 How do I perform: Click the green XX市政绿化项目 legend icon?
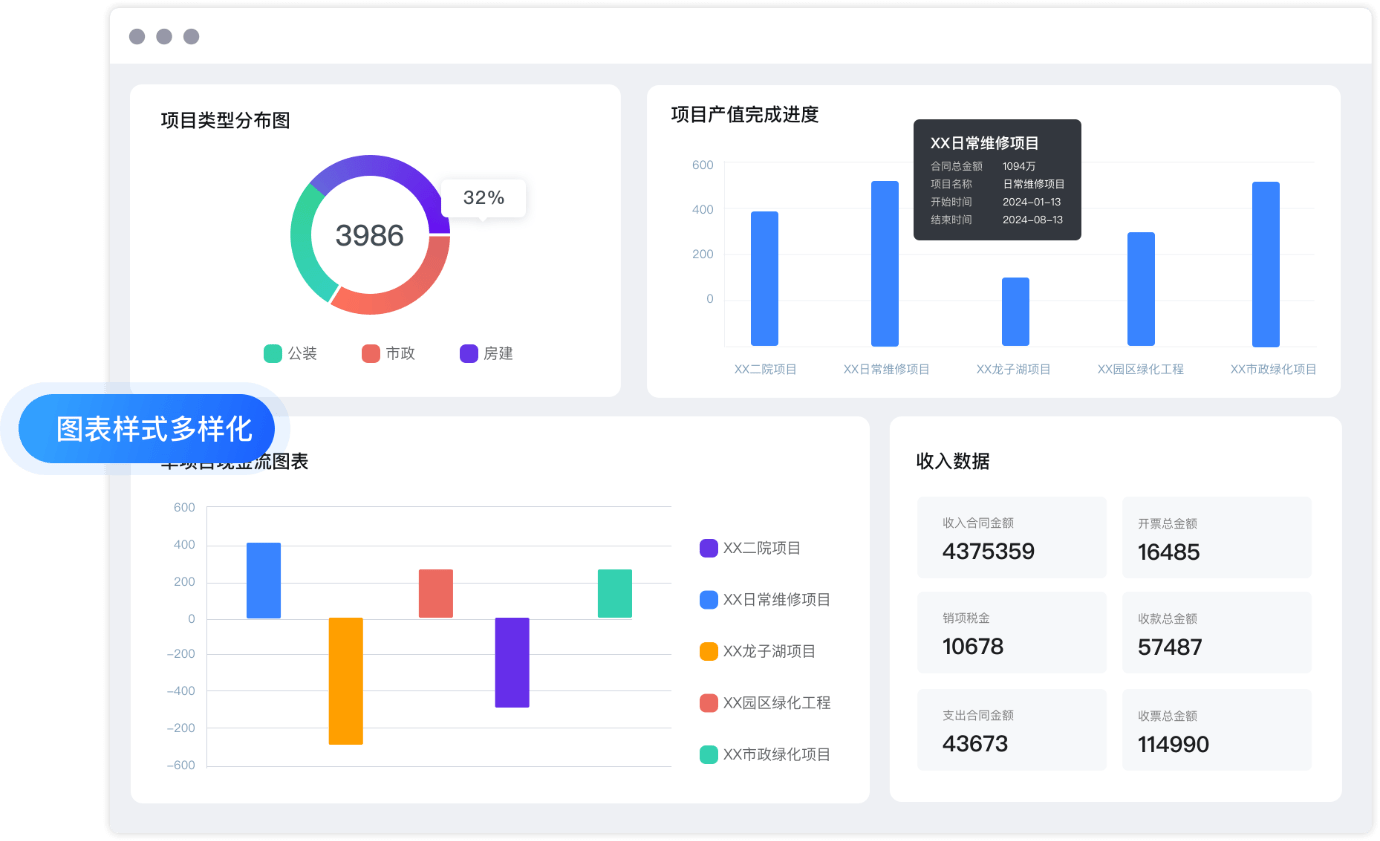(709, 755)
